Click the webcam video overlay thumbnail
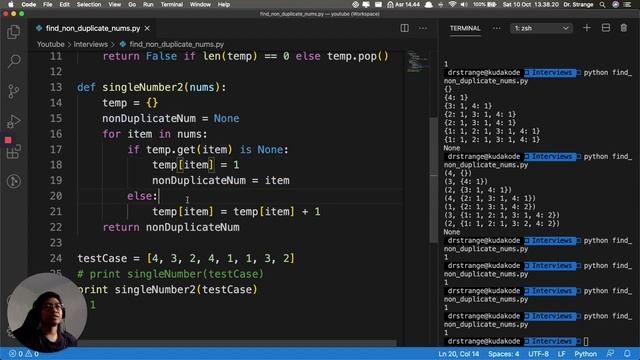 point(46,312)
